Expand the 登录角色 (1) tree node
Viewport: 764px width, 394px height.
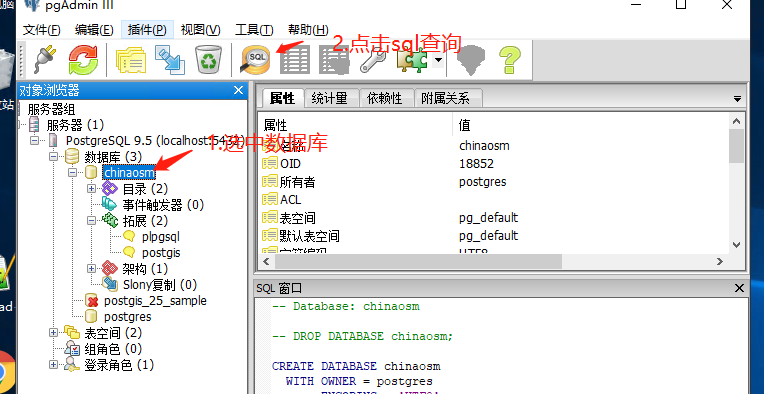[54, 364]
